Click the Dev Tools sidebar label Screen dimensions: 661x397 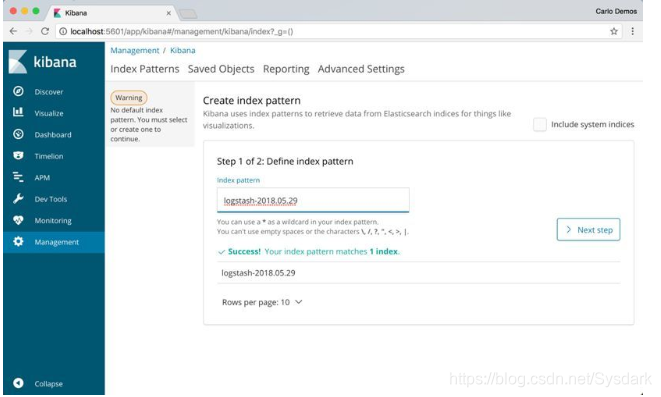tap(51, 199)
